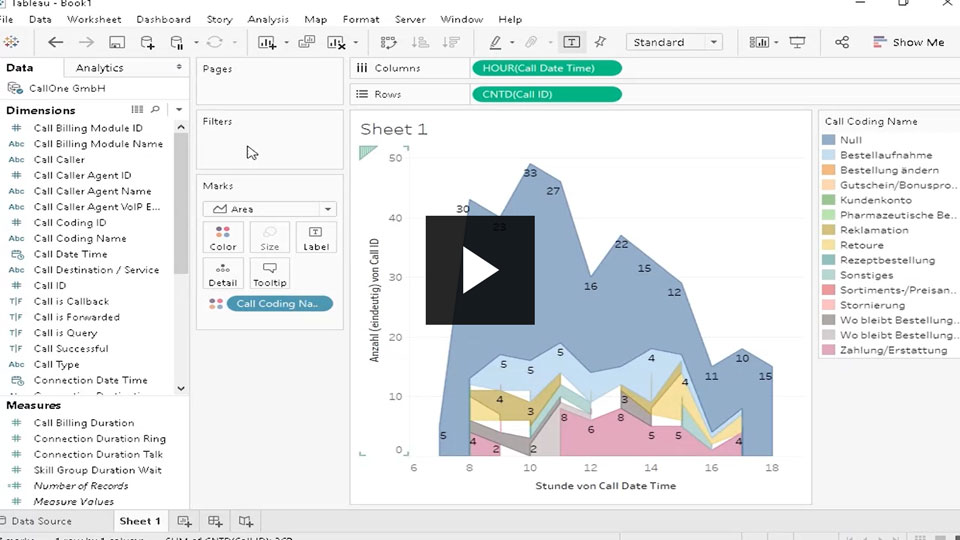Click the Pause Auto Updates icon
Viewport: 960px width, 540px height.
[x=177, y=42]
